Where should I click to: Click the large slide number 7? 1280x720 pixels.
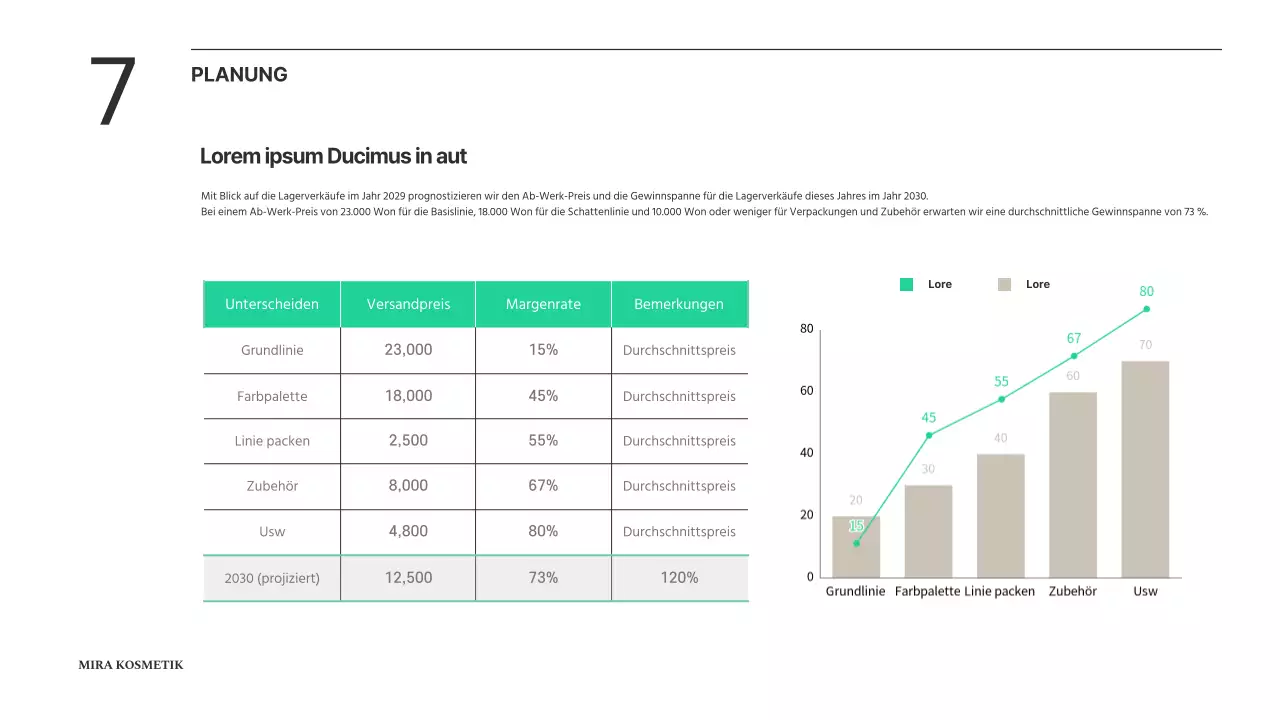[113, 93]
